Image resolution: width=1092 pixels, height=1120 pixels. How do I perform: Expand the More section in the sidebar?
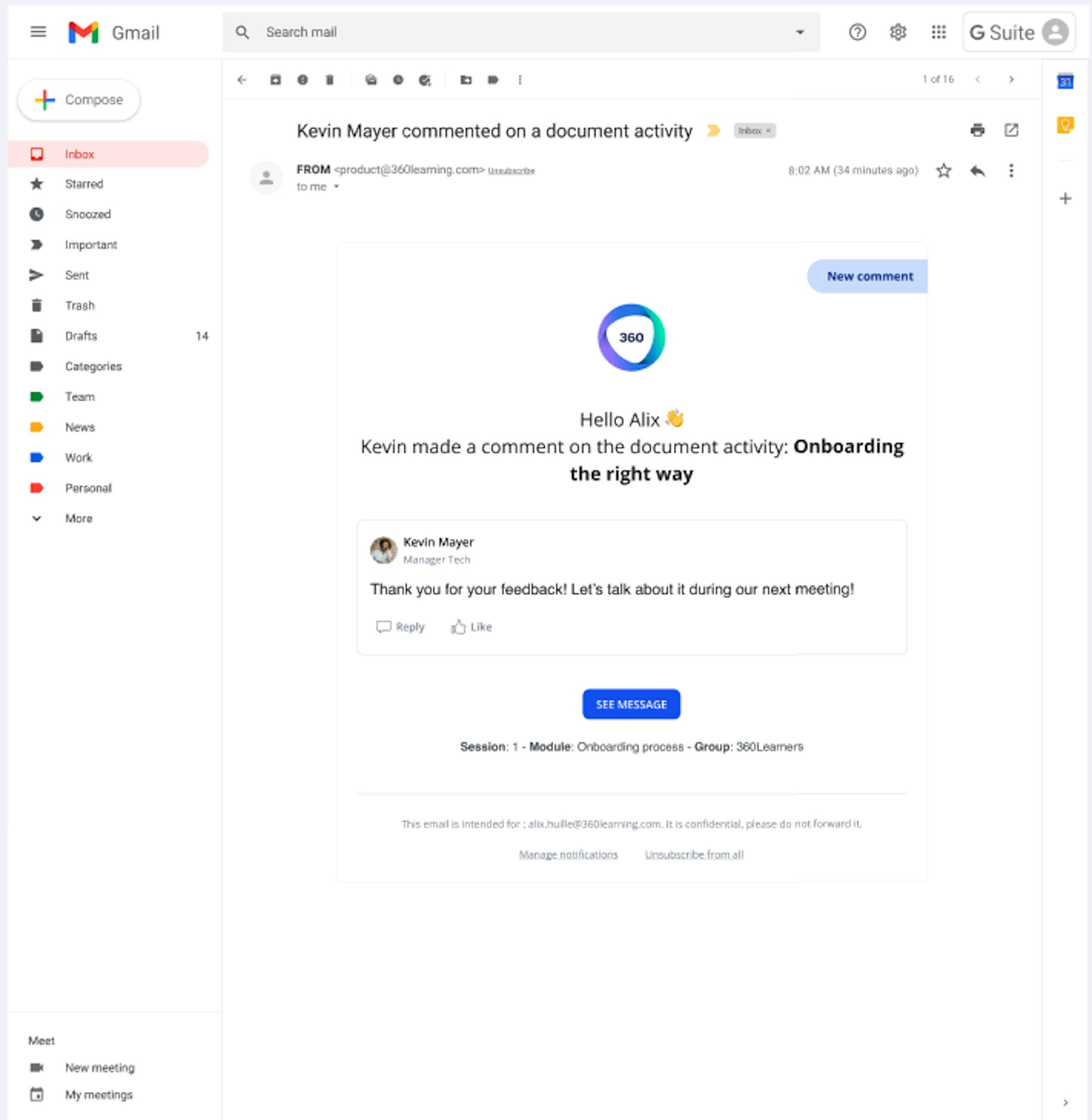point(79,519)
